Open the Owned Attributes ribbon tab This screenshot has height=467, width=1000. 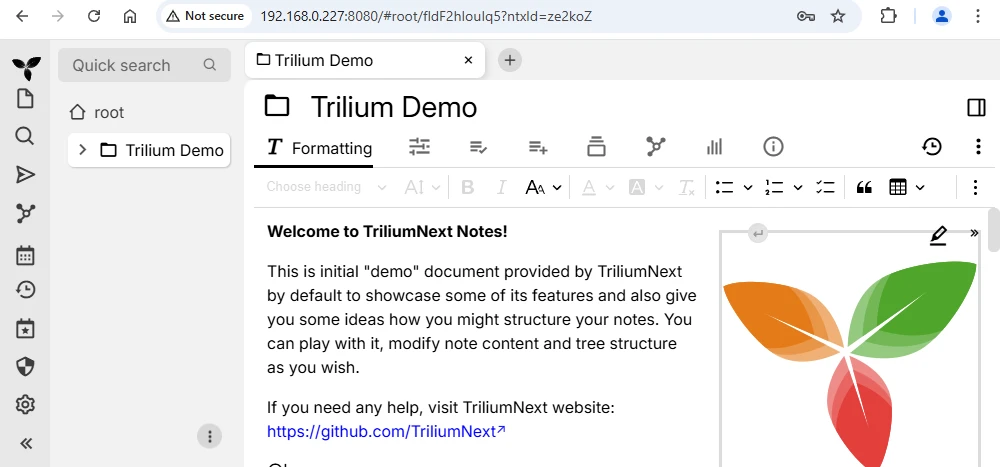[478, 147]
